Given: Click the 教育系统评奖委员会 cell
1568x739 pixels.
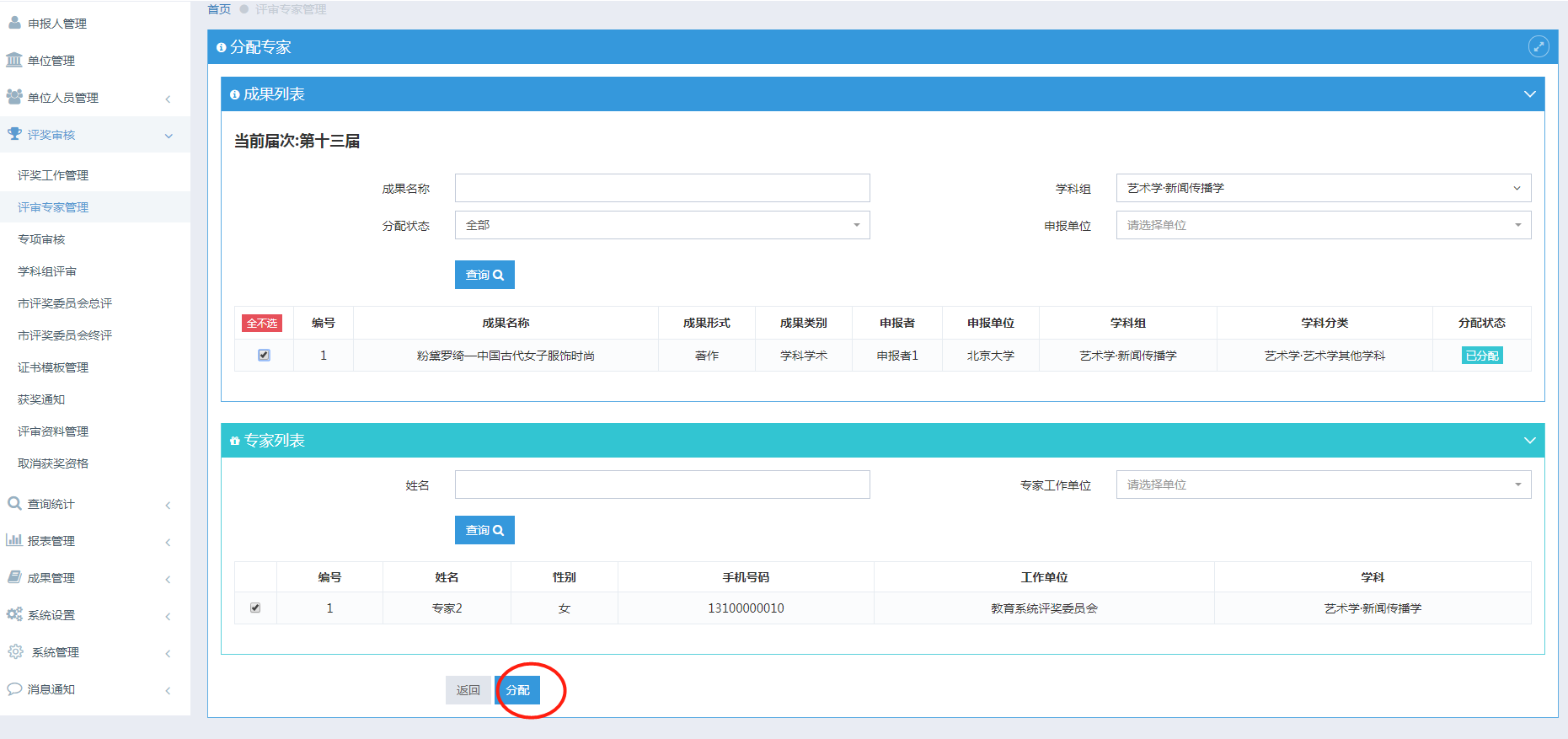Looking at the screenshot, I should (1044, 608).
